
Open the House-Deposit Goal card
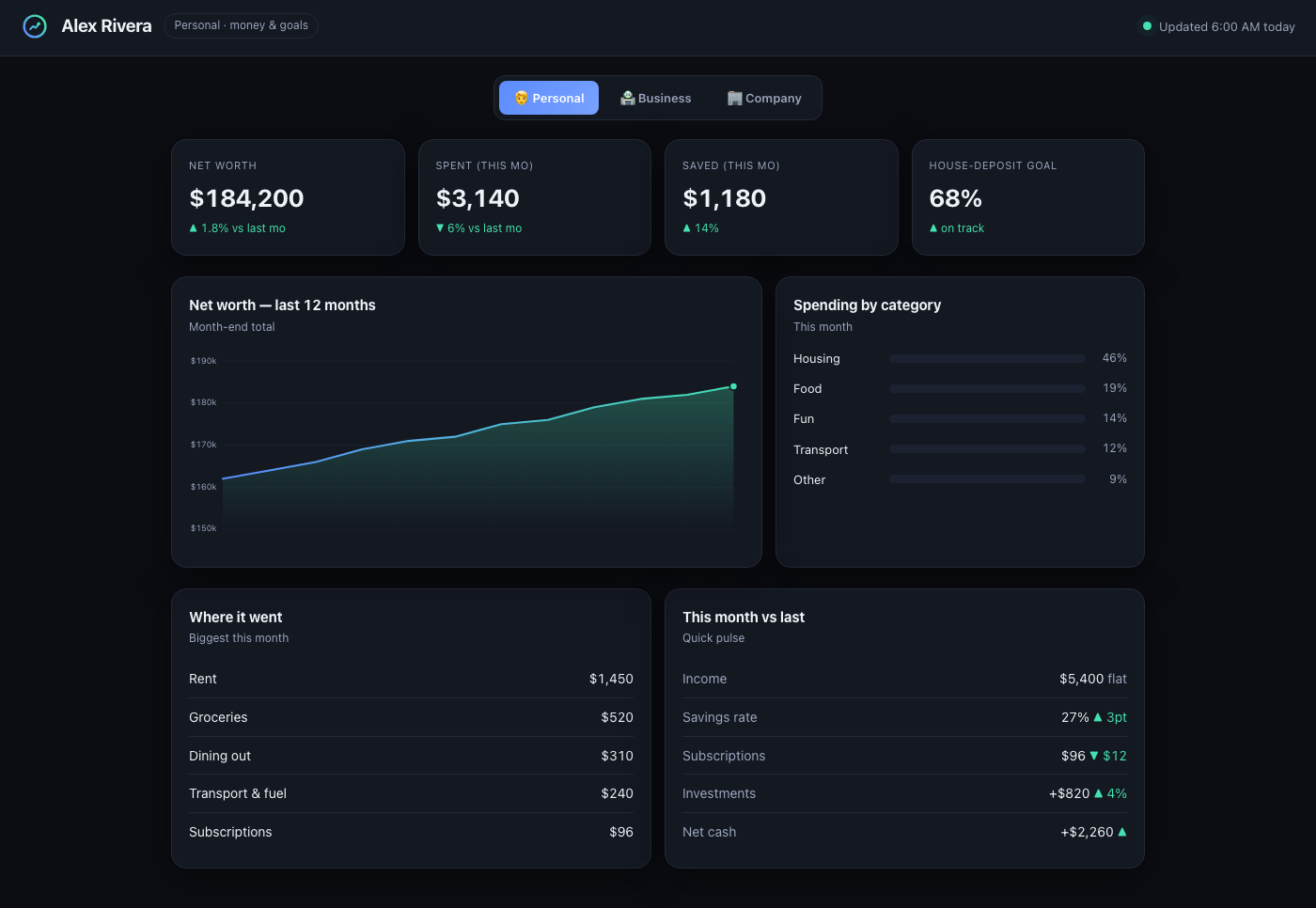(x=1028, y=197)
